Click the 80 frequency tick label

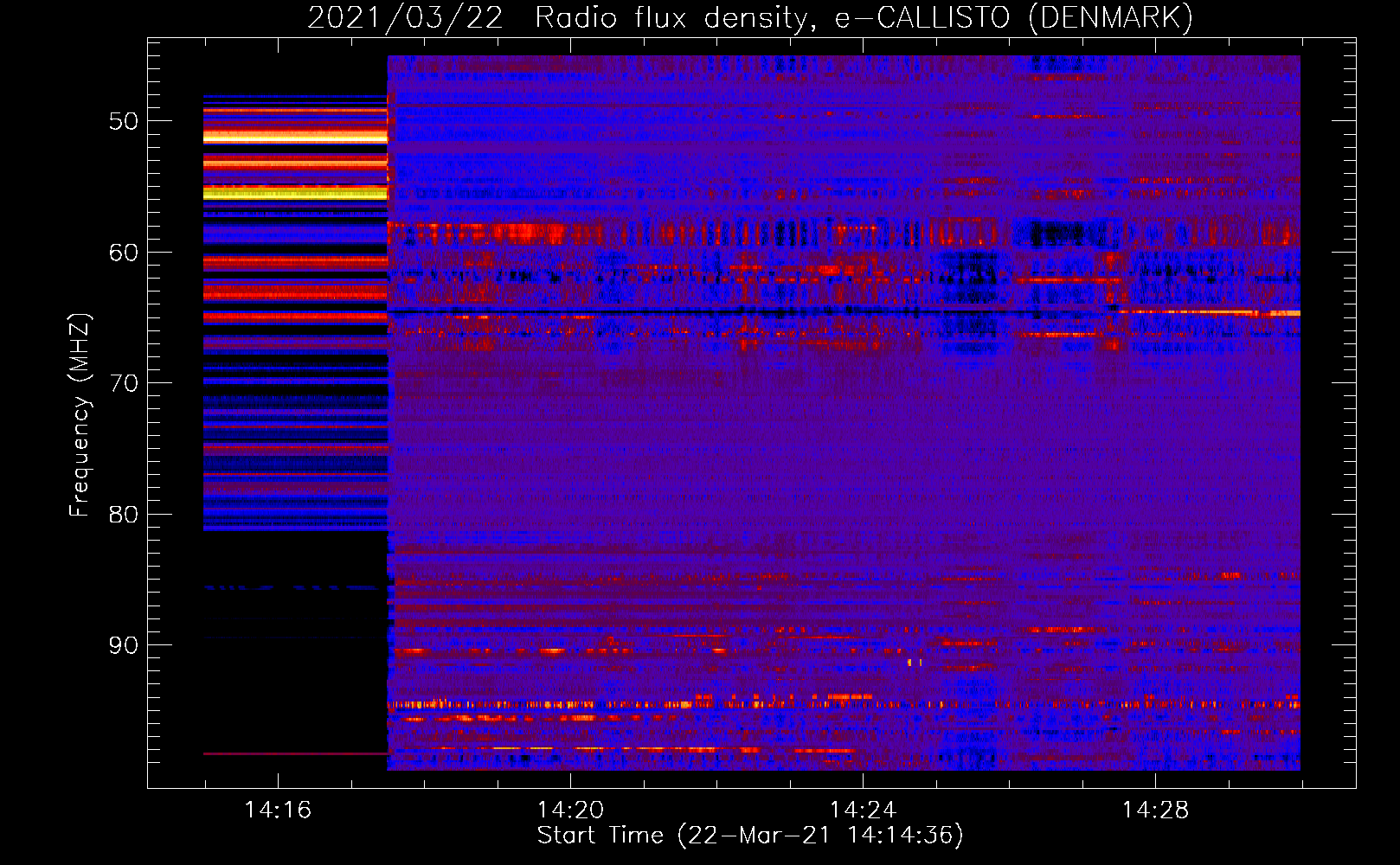click(x=124, y=515)
